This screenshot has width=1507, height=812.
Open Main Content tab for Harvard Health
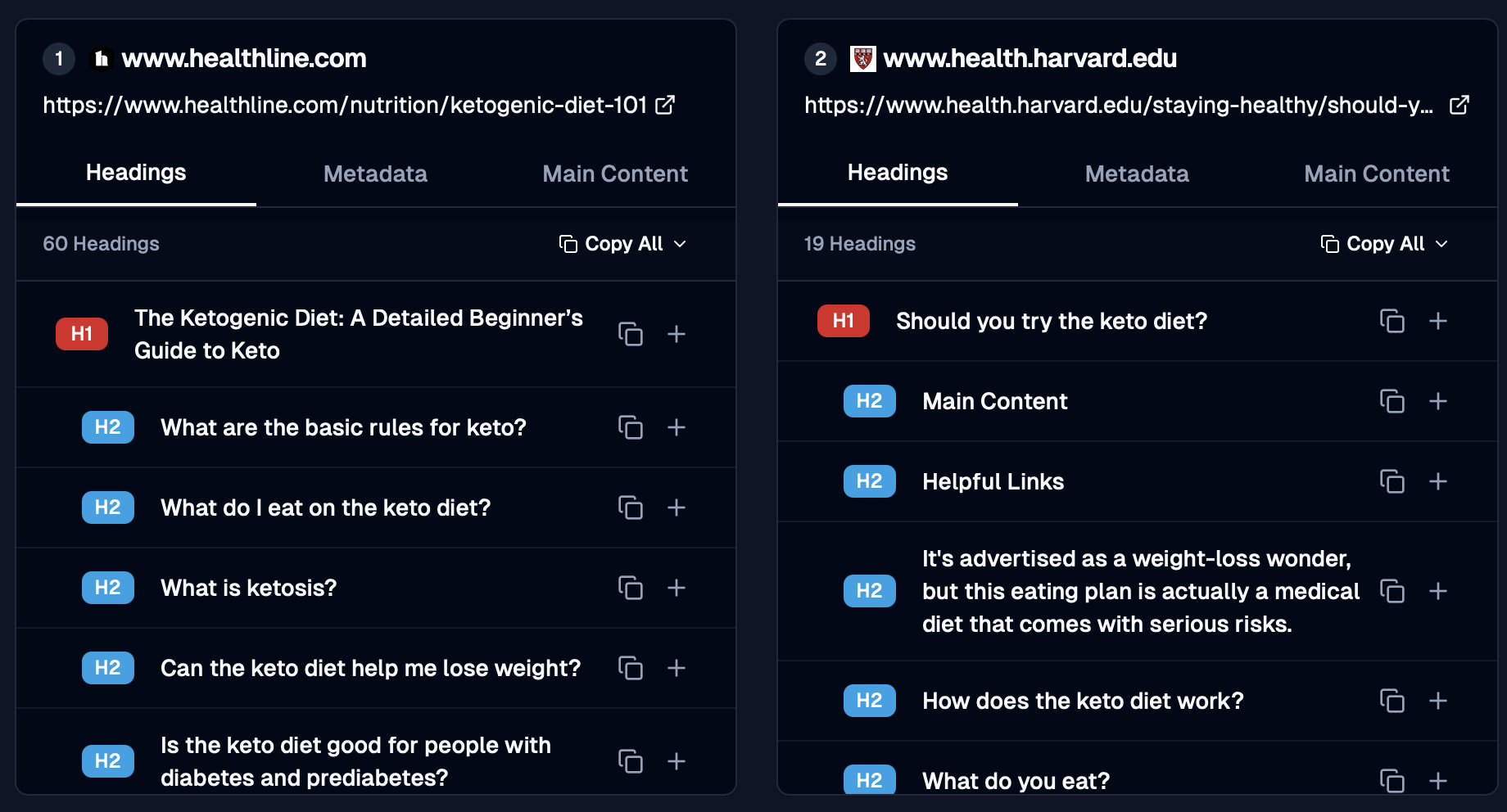(1376, 174)
